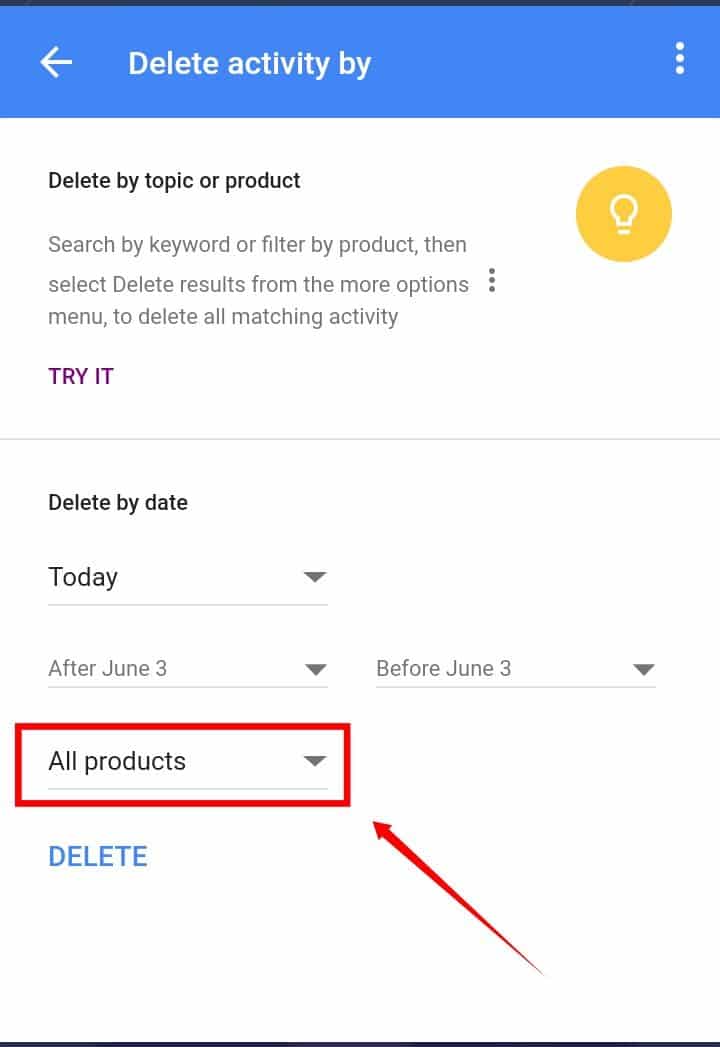Open the header more options menu
The height and width of the screenshot is (1047, 720).
680,58
